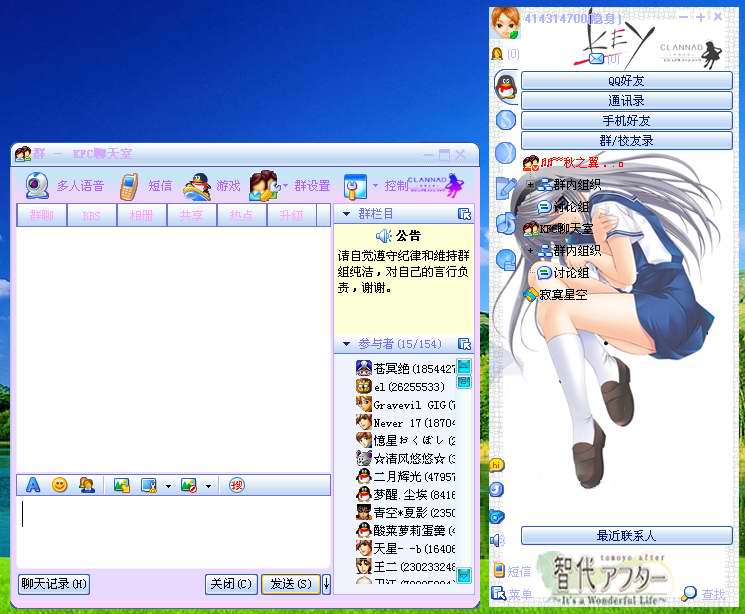Switch to the 相册 album tab
This screenshot has width=745, height=614.
point(142,215)
